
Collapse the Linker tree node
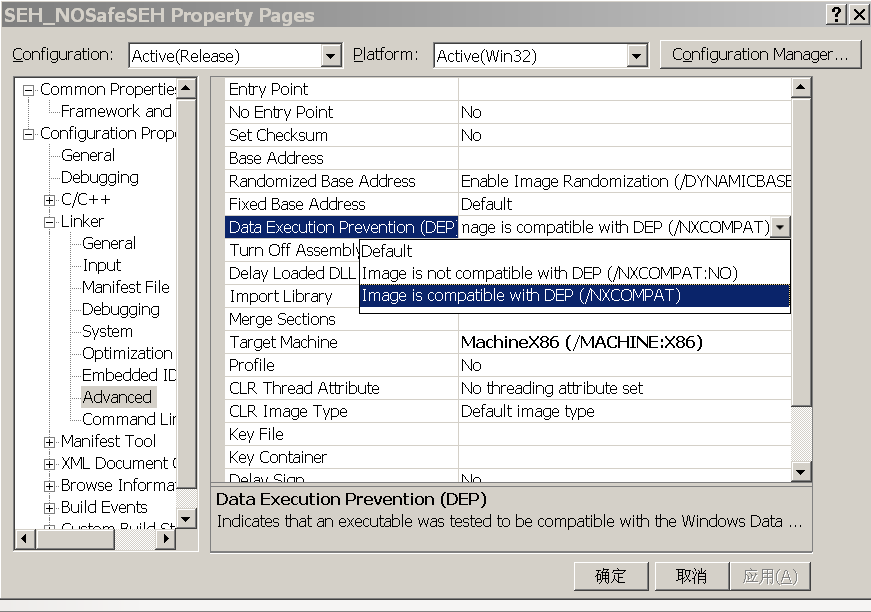pos(50,222)
